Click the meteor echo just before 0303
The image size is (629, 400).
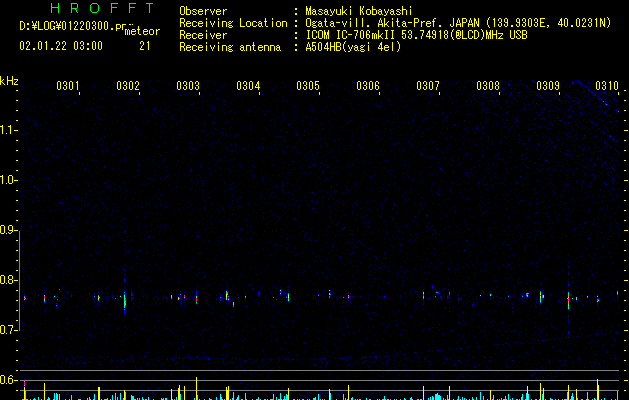click(197, 298)
